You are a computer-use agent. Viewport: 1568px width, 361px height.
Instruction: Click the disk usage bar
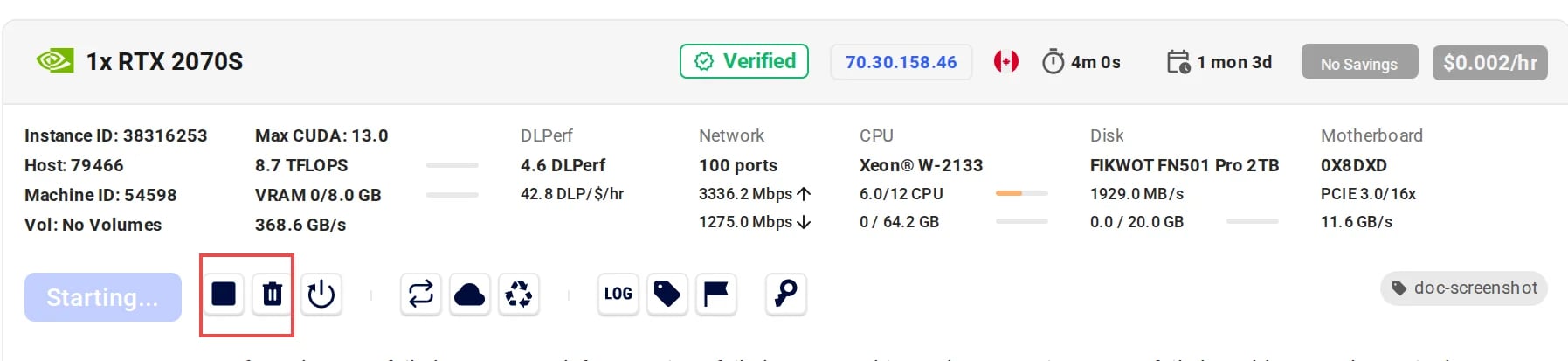click(1253, 221)
